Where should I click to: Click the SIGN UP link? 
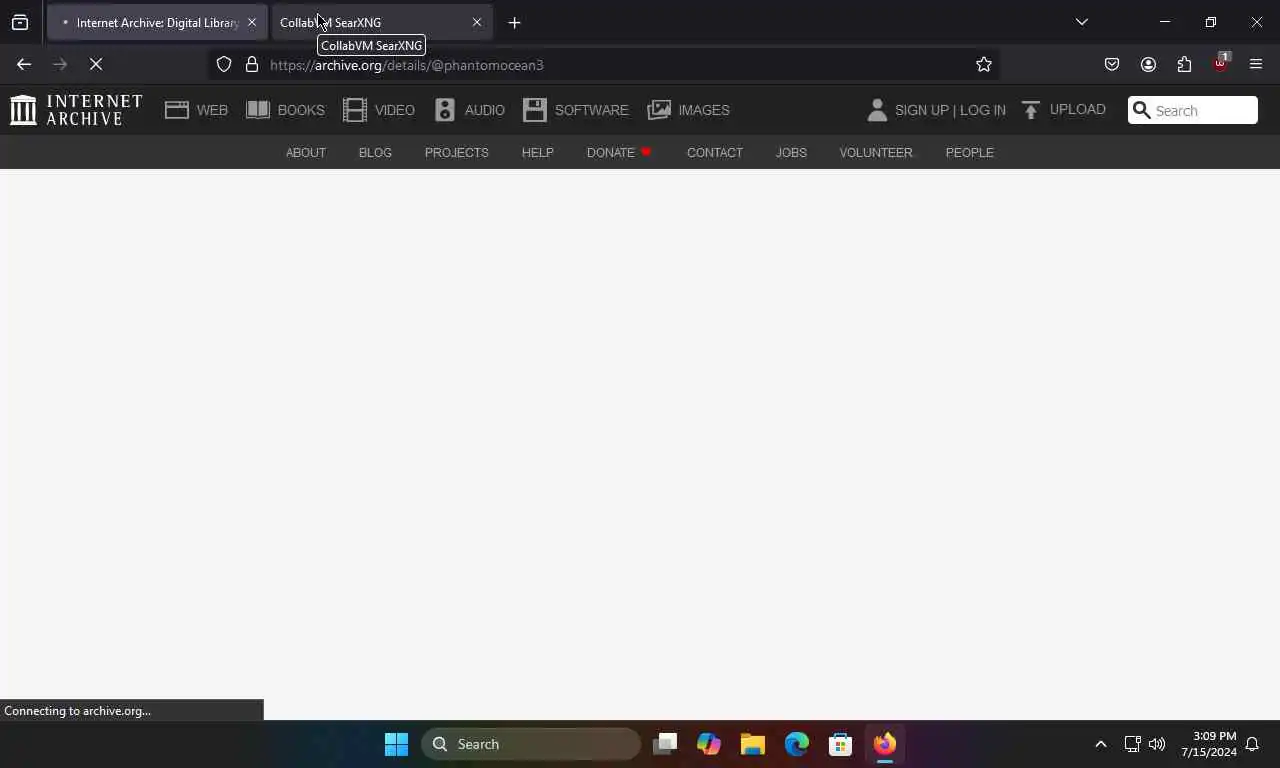[921, 110]
